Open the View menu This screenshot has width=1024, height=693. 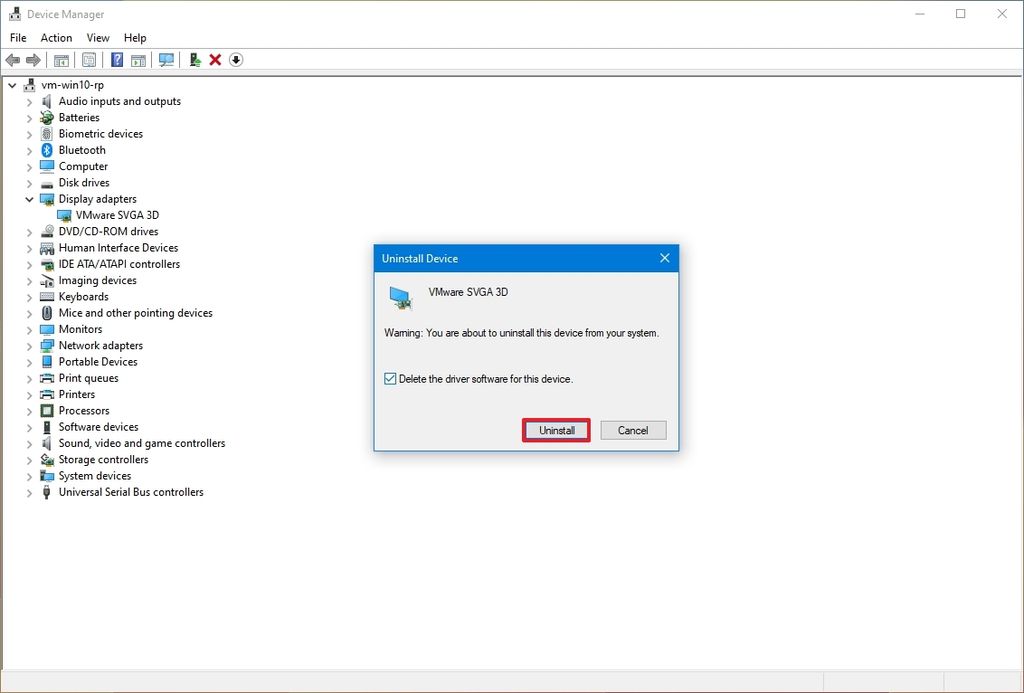(x=97, y=37)
